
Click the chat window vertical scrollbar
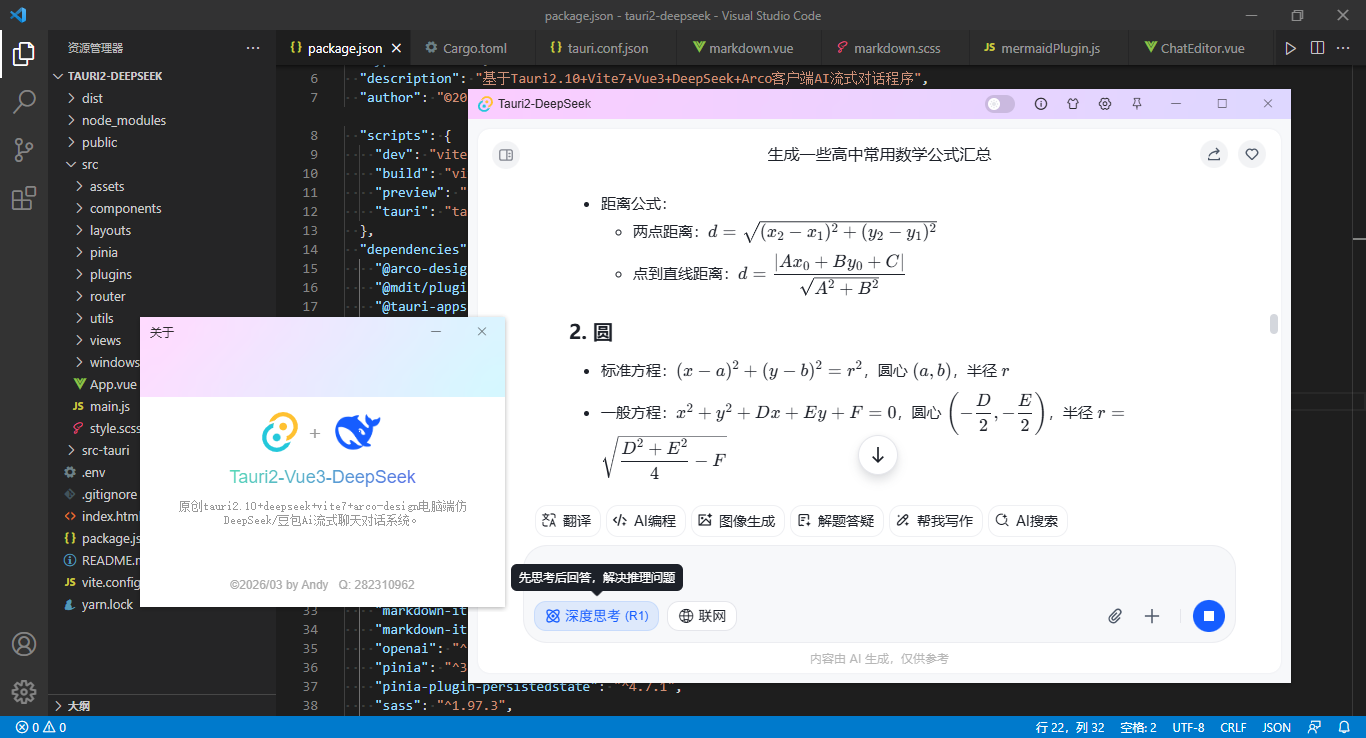click(1274, 325)
